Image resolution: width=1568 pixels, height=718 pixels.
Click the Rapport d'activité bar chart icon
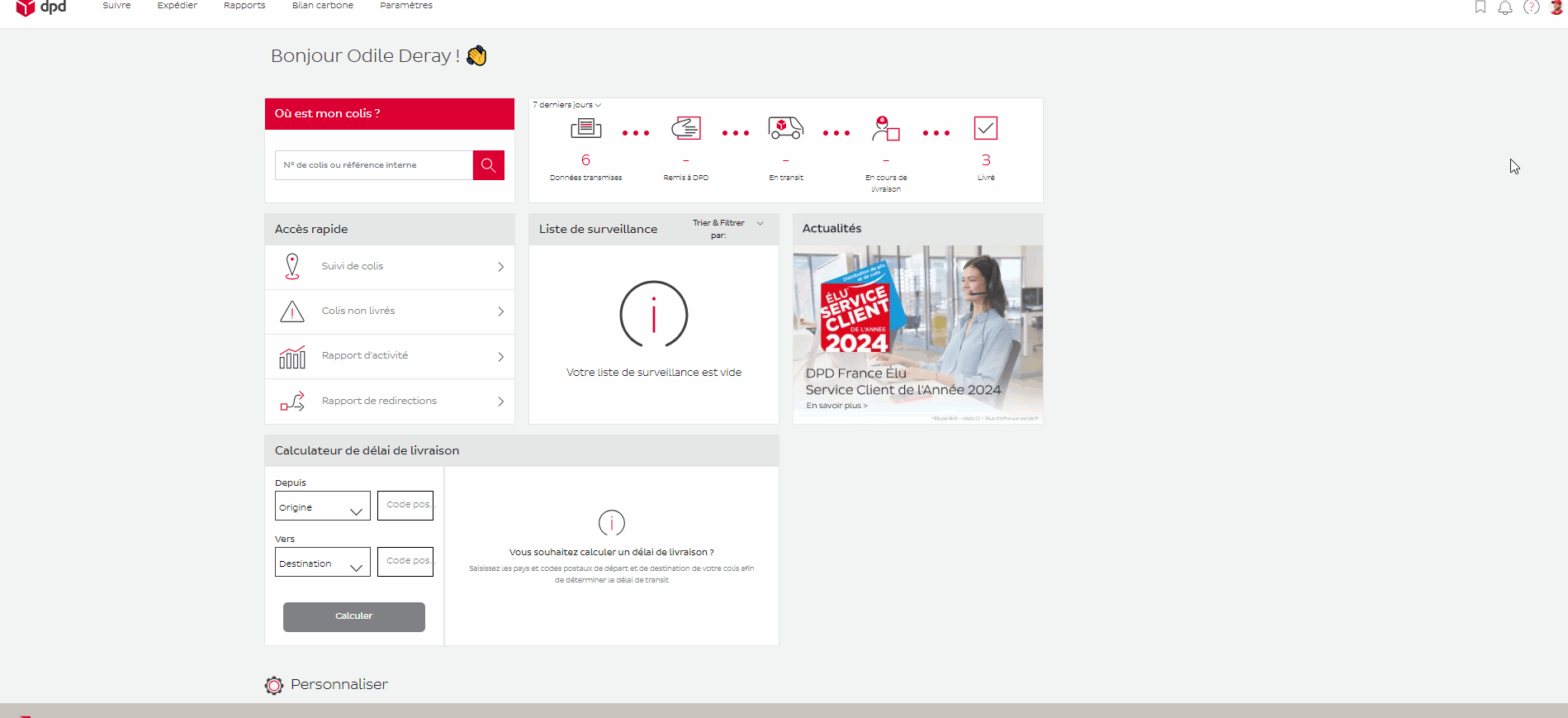point(292,357)
